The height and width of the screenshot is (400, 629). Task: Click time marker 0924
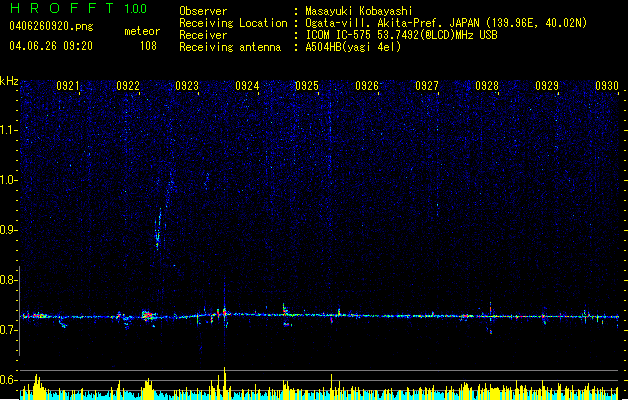[247, 86]
